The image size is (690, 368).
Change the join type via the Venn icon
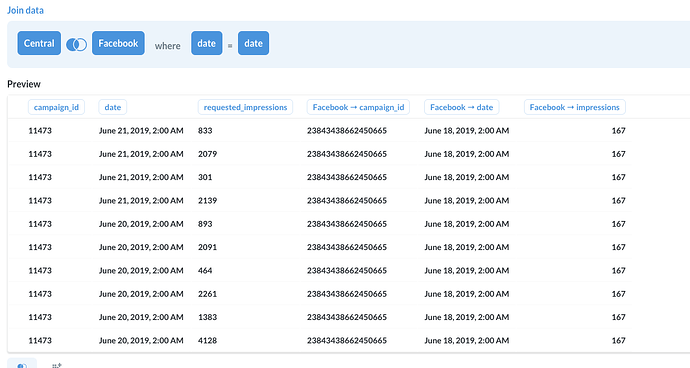click(x=76, y=44)
